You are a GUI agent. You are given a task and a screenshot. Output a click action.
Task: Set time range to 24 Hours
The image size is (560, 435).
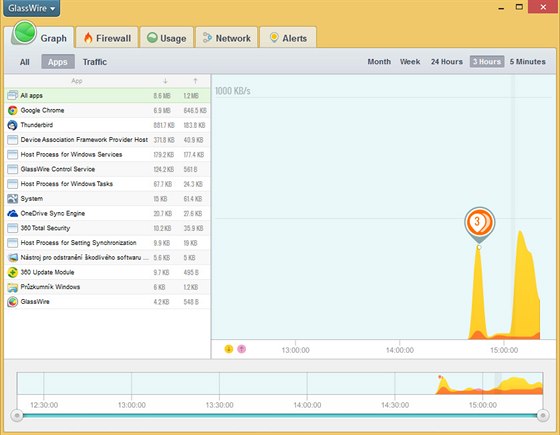pos(446,61)
